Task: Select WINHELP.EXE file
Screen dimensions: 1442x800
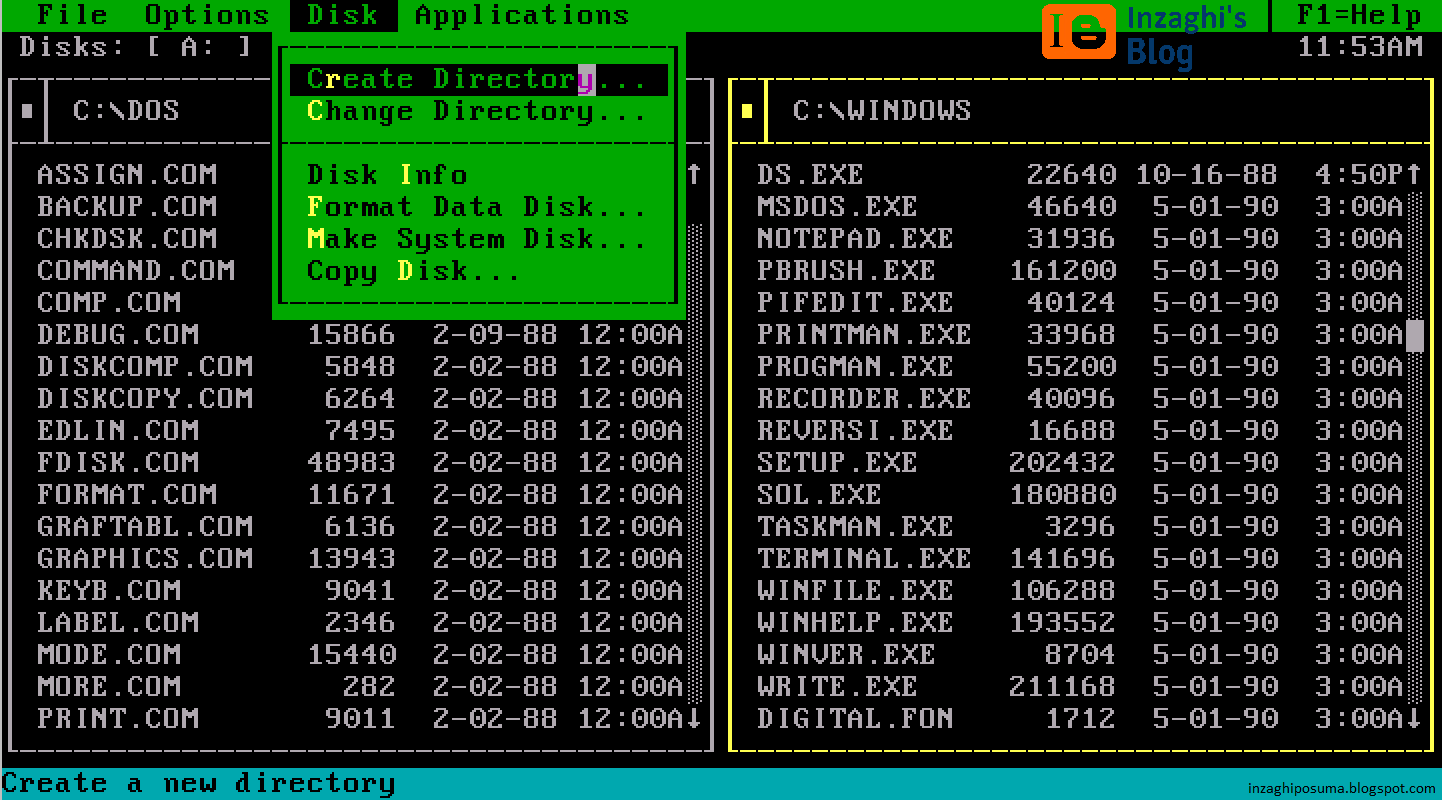Action: tap(1080, 622)
